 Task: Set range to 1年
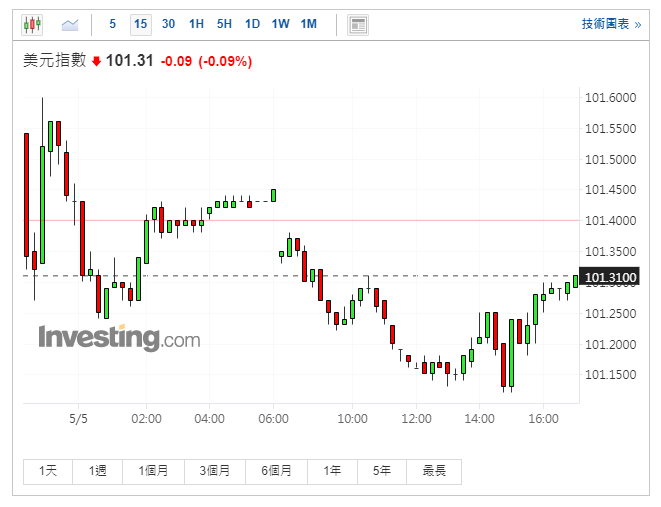tap(333, 471)
